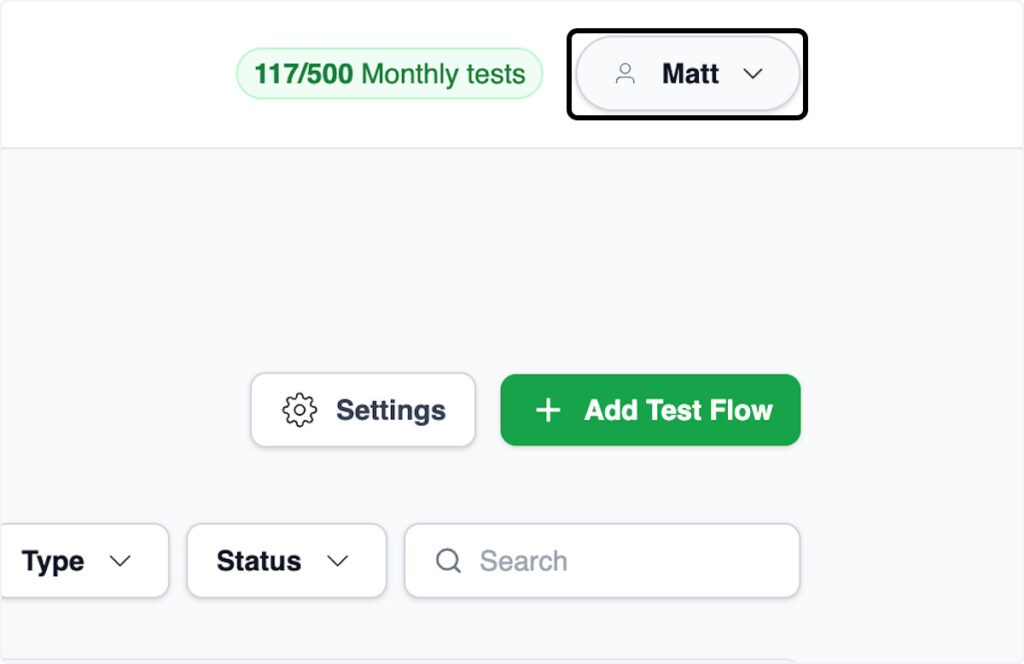Click the gear icon in Settings button
The height and width of the screenshot is (664, 1024).
click(x=299, y=410)
